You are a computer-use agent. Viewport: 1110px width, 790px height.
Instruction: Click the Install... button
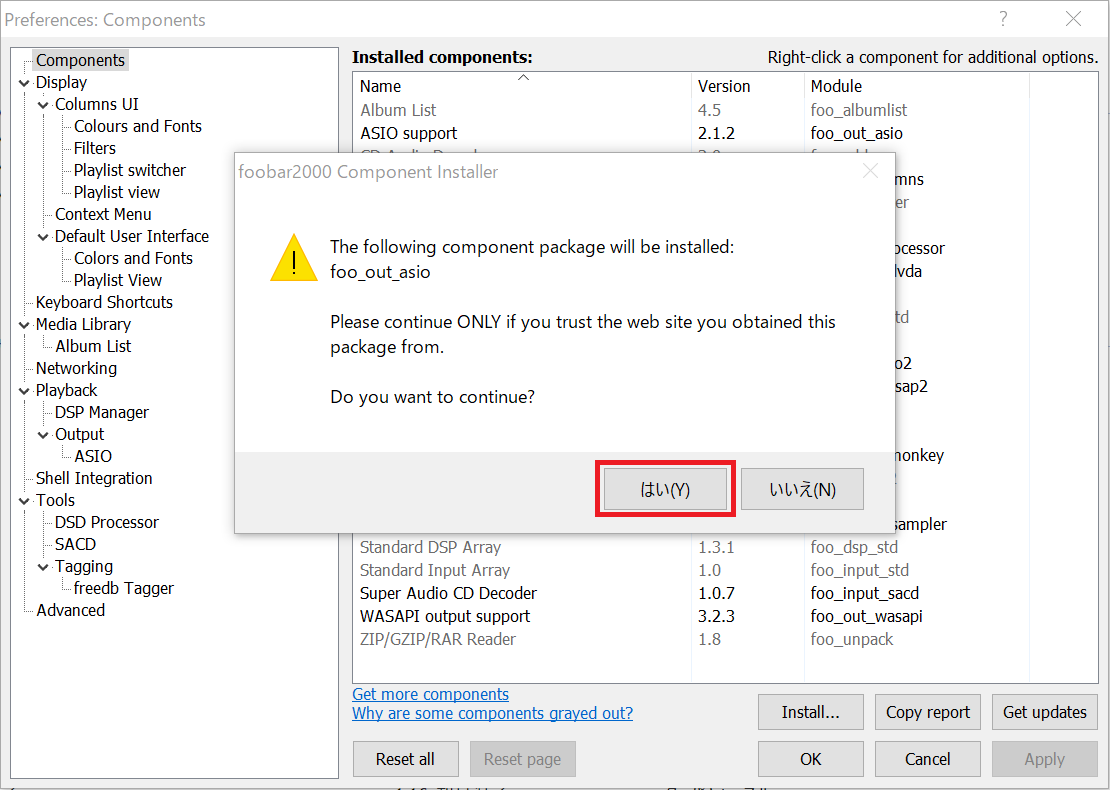[x=811, y=712]
